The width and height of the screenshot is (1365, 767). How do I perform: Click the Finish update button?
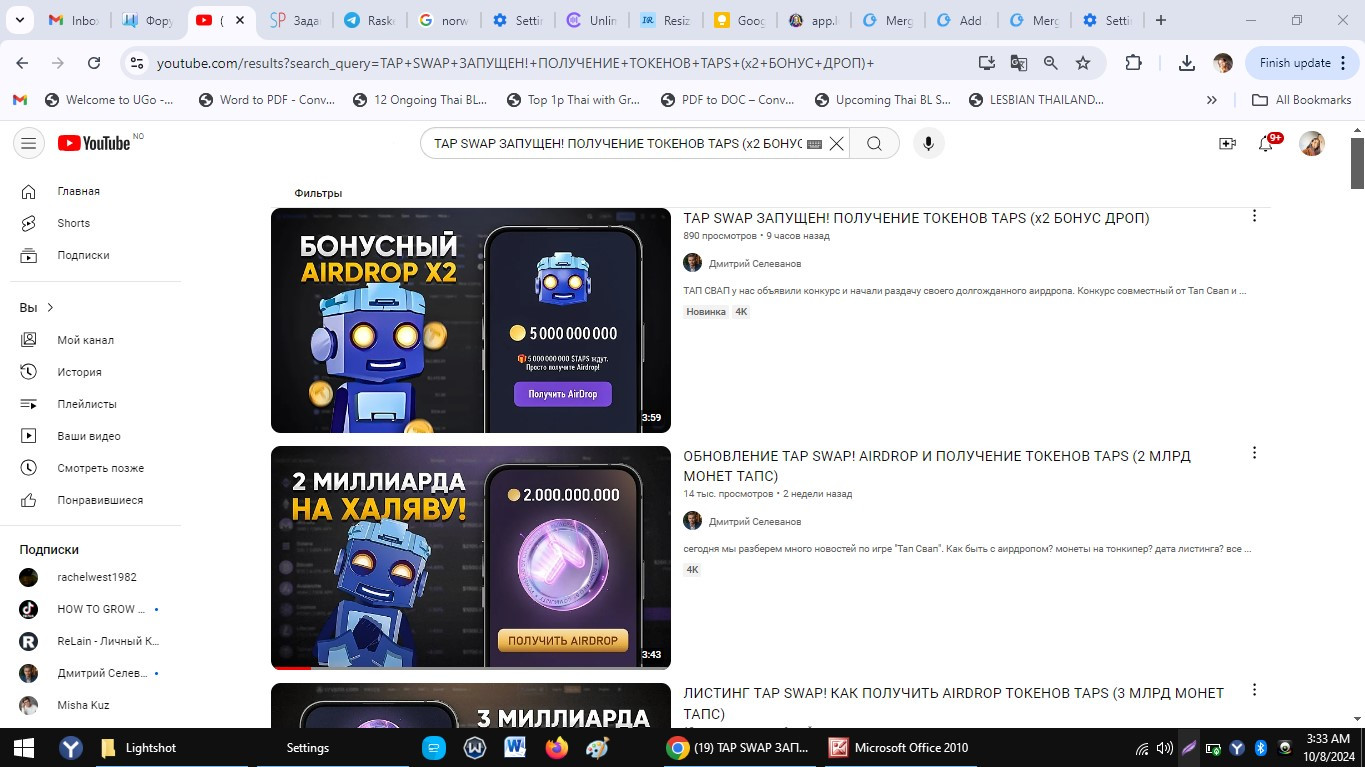point(1302,63)
